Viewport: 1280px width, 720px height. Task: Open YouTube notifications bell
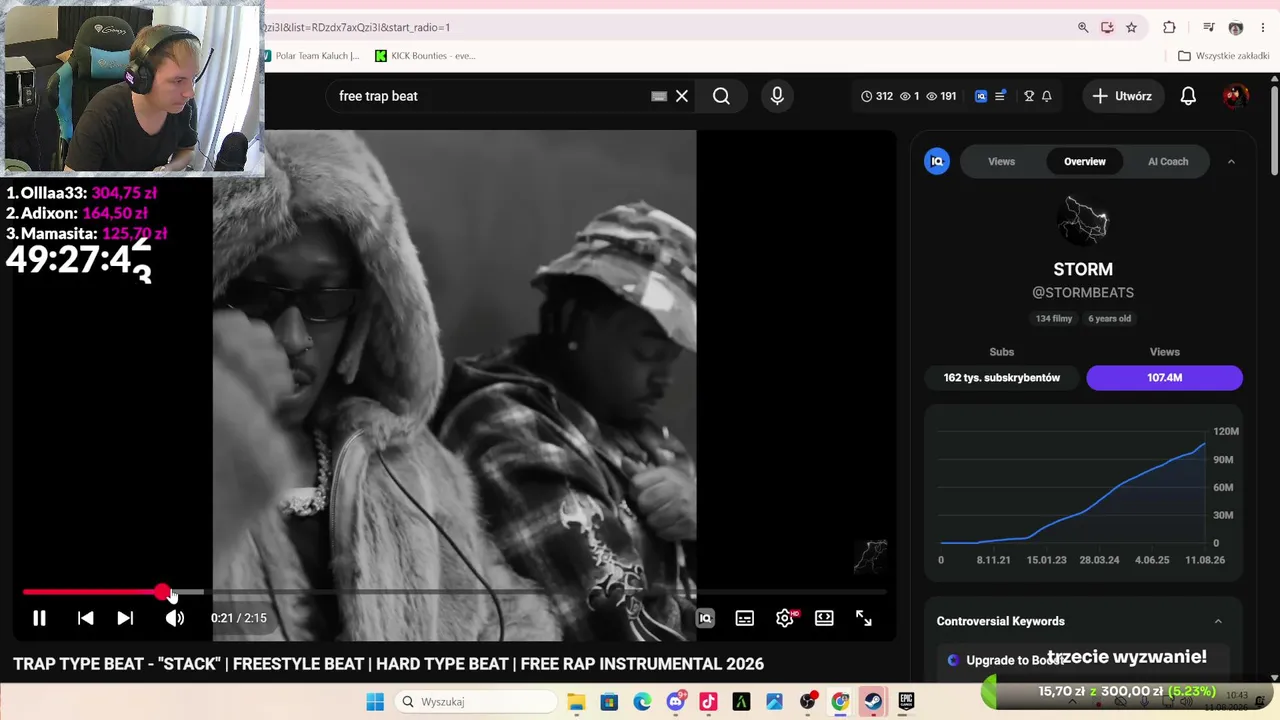[x=1188, y=96]
